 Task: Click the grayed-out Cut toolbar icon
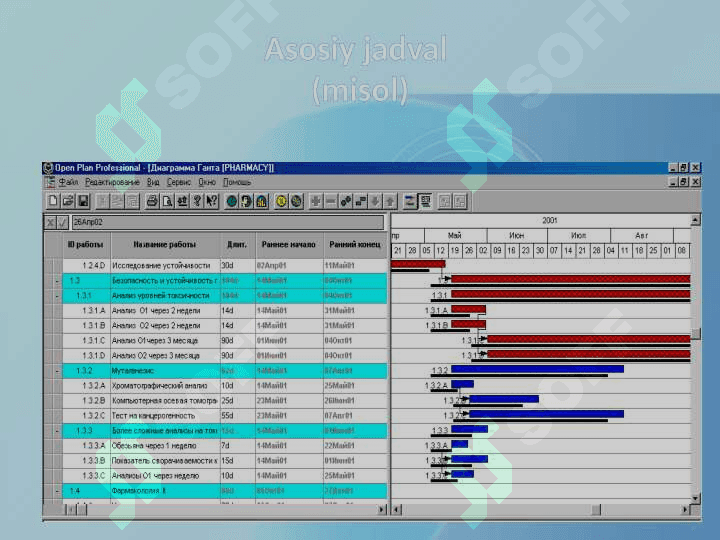(x=102, y=201)
